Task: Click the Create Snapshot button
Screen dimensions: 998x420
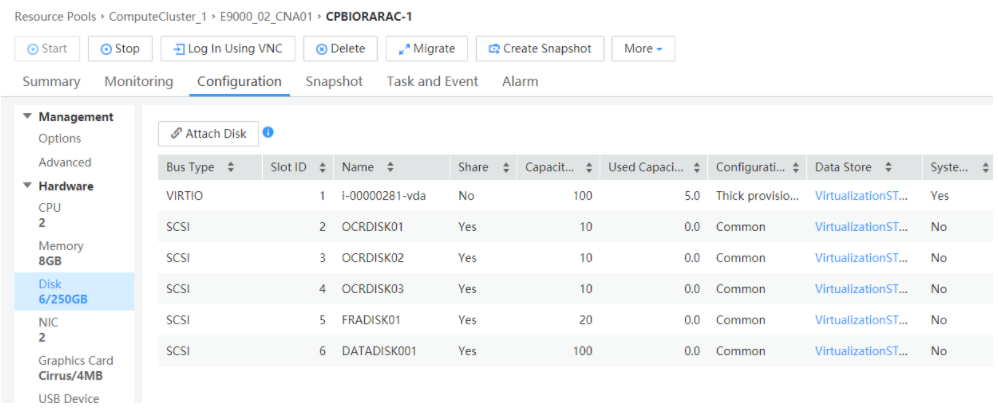Action: click(539, 48)
